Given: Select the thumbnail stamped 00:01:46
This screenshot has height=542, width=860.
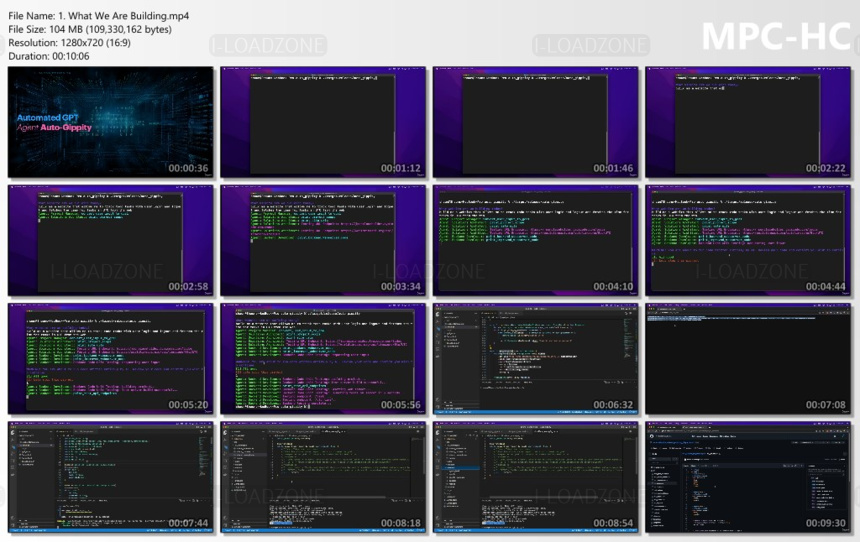Looking at the screenshot, I should point(535,122).
